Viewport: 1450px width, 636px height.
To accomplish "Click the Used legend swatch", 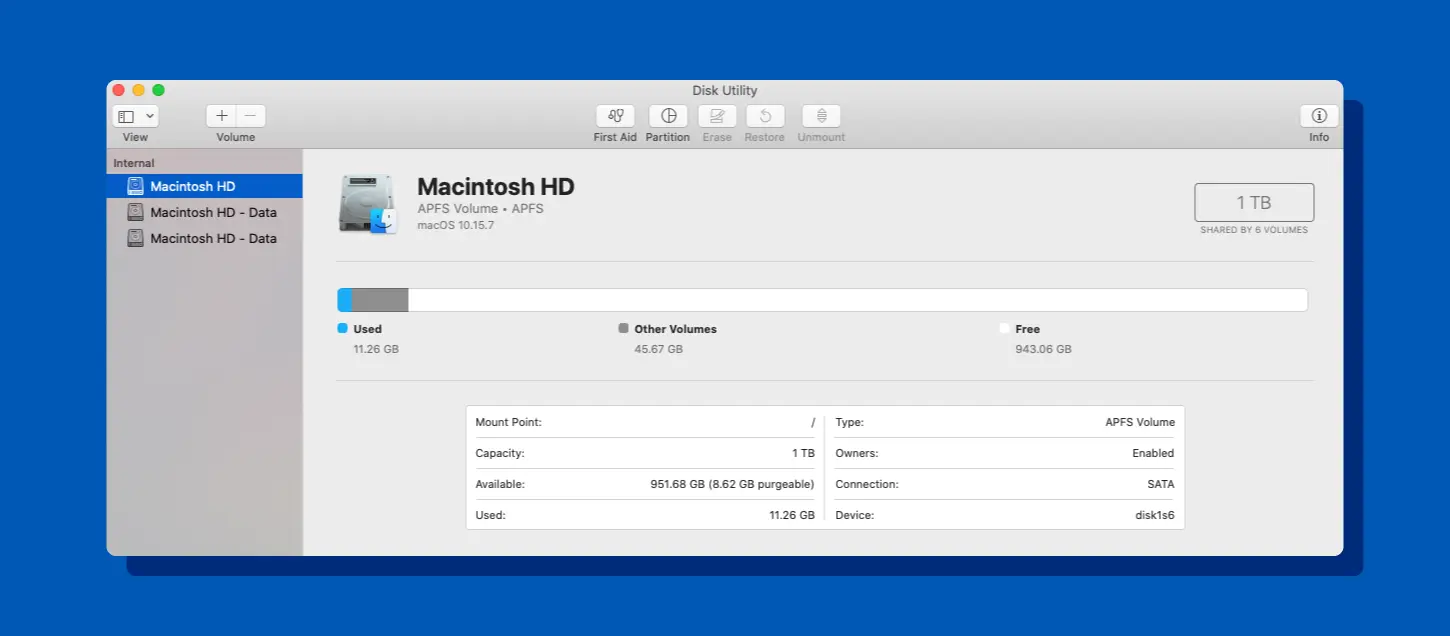I will [339, 328].
